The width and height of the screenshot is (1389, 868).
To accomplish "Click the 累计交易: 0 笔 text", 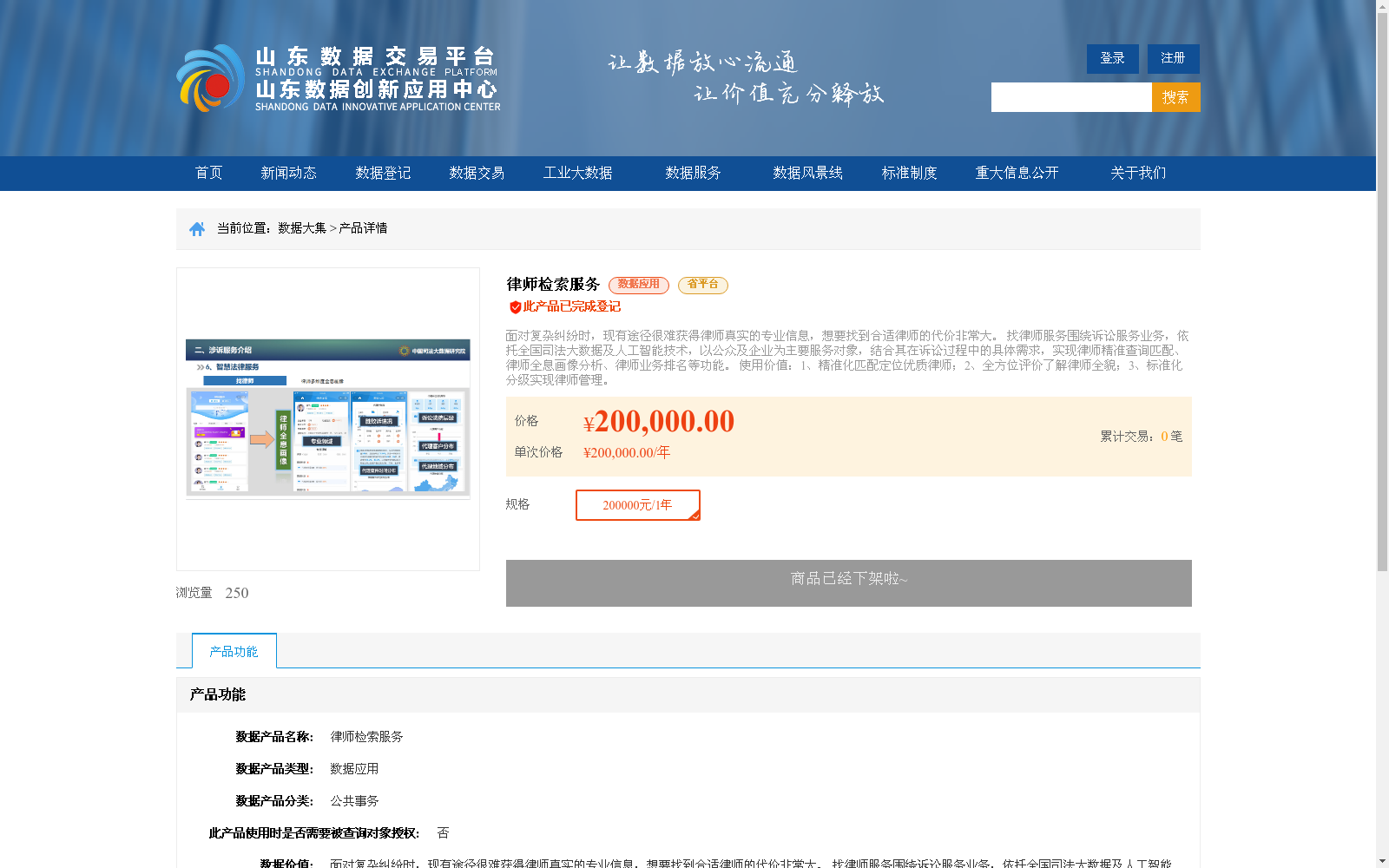I will (x=1142, y=437).
